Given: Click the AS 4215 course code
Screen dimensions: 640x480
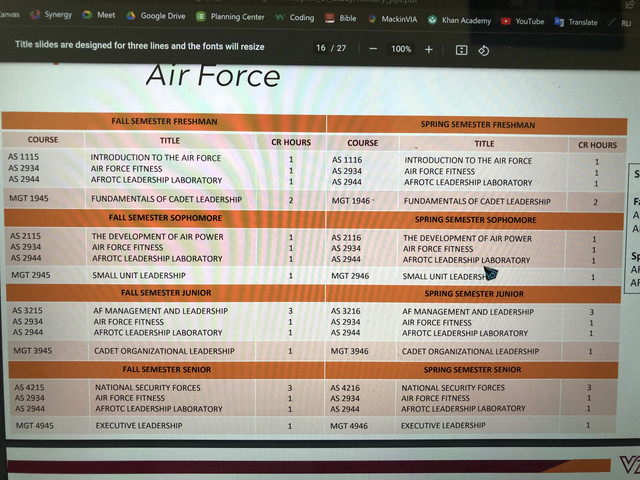Looking at the screenshot, I should [x=29, y=387].
